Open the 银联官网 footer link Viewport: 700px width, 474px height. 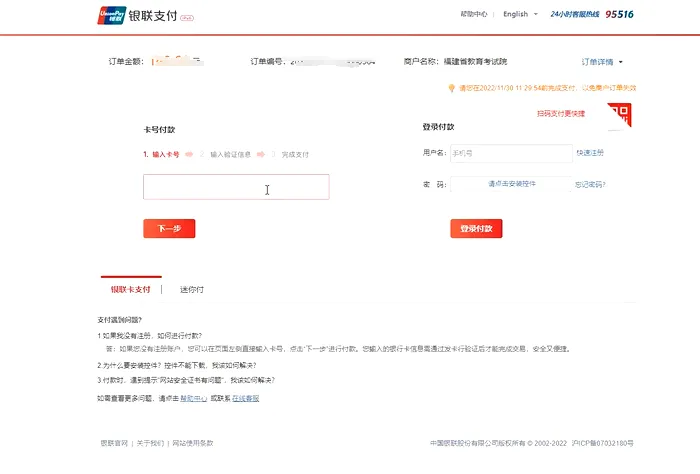(114, 443)
